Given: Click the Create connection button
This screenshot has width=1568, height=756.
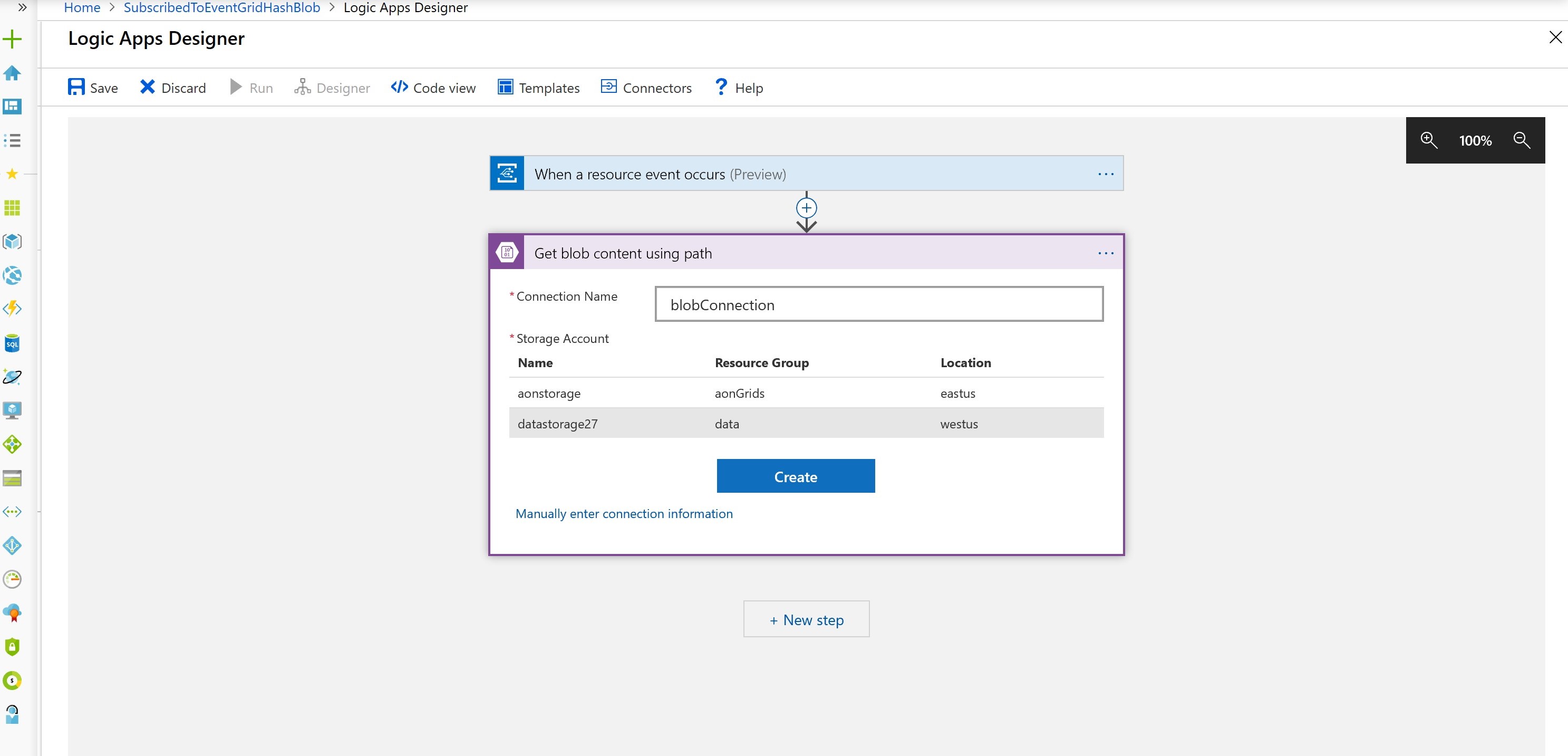Looking at the screenshot, I should point(795,476).
